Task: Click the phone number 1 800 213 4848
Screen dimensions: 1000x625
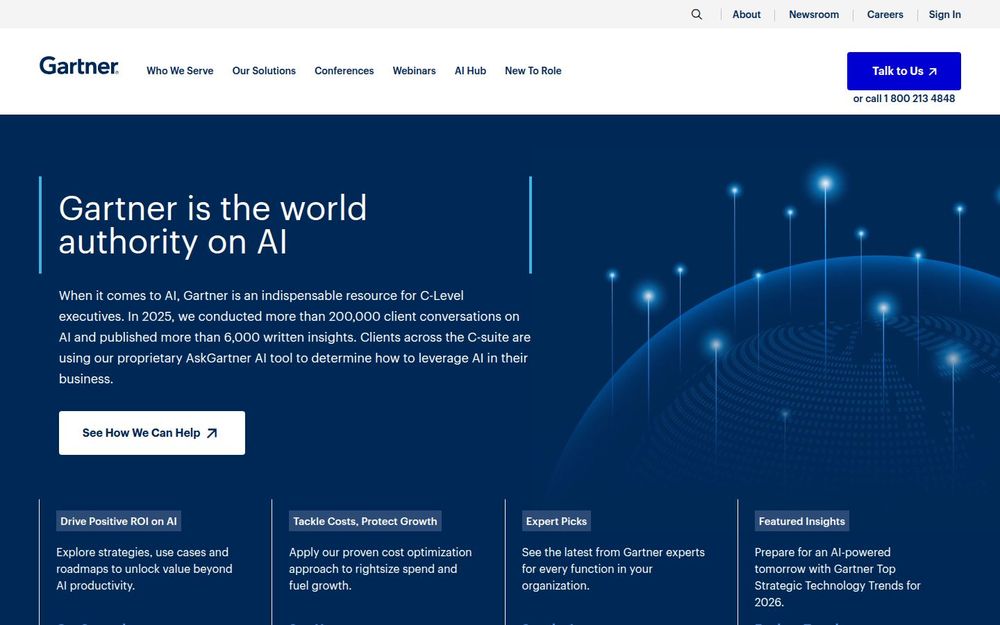Action: click(x=919, y=99)
